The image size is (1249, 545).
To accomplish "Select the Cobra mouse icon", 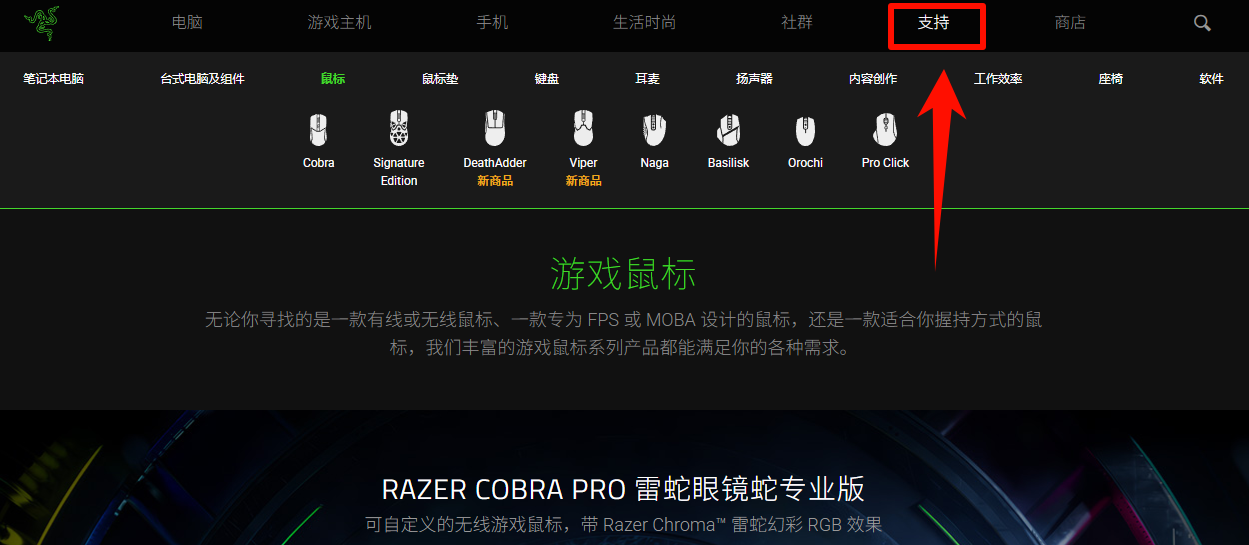I will click(318, 129).
